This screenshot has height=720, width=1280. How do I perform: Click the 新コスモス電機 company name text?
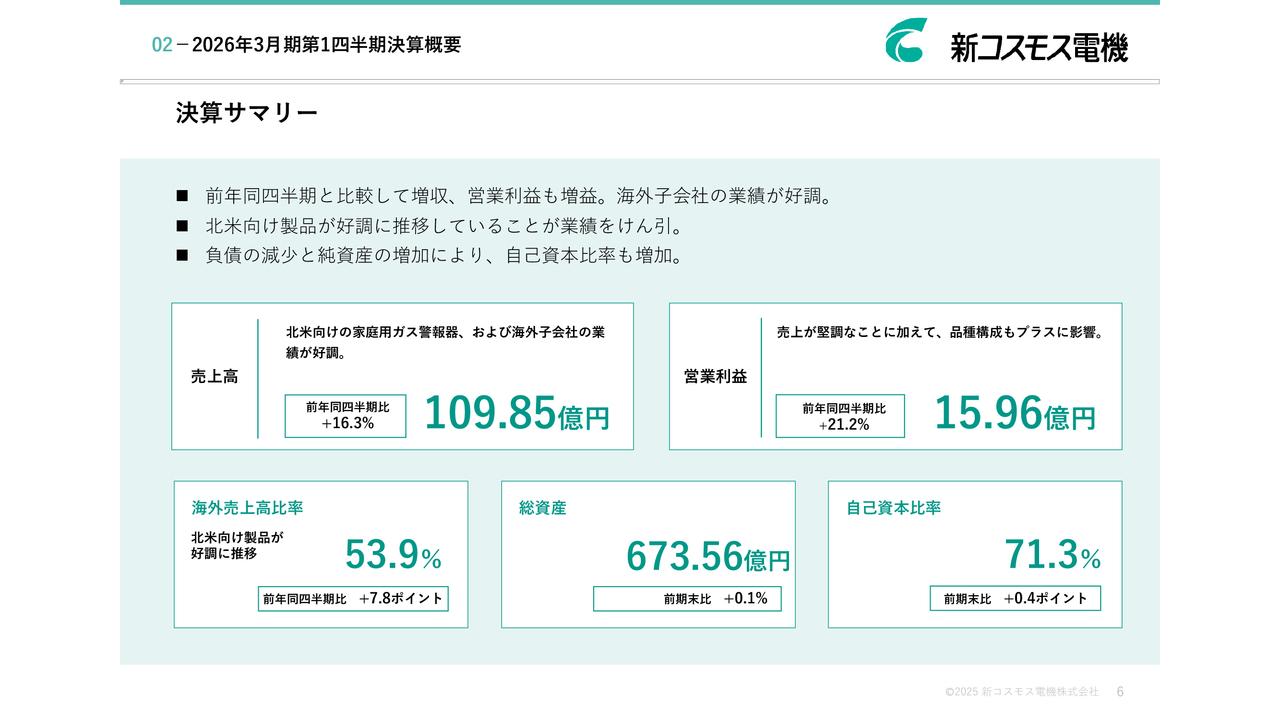1039,46
